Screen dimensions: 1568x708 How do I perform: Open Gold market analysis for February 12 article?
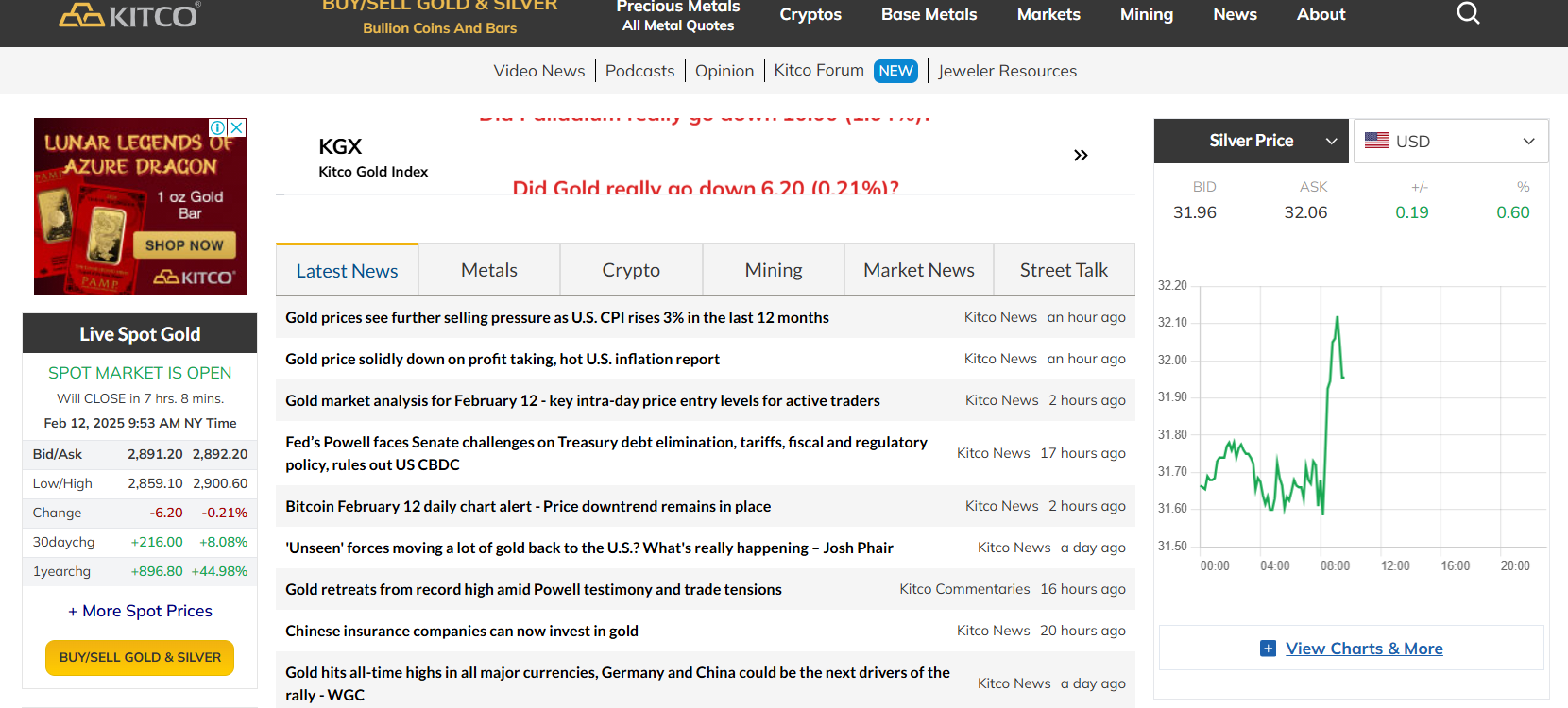coord(583,400)
